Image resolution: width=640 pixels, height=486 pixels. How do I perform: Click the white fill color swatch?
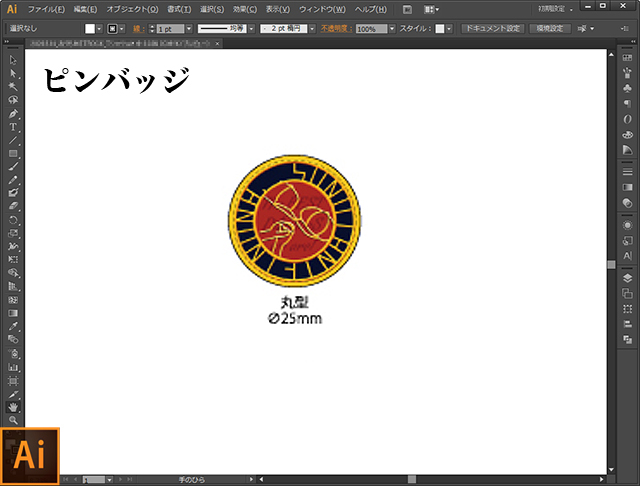point(90,29)
